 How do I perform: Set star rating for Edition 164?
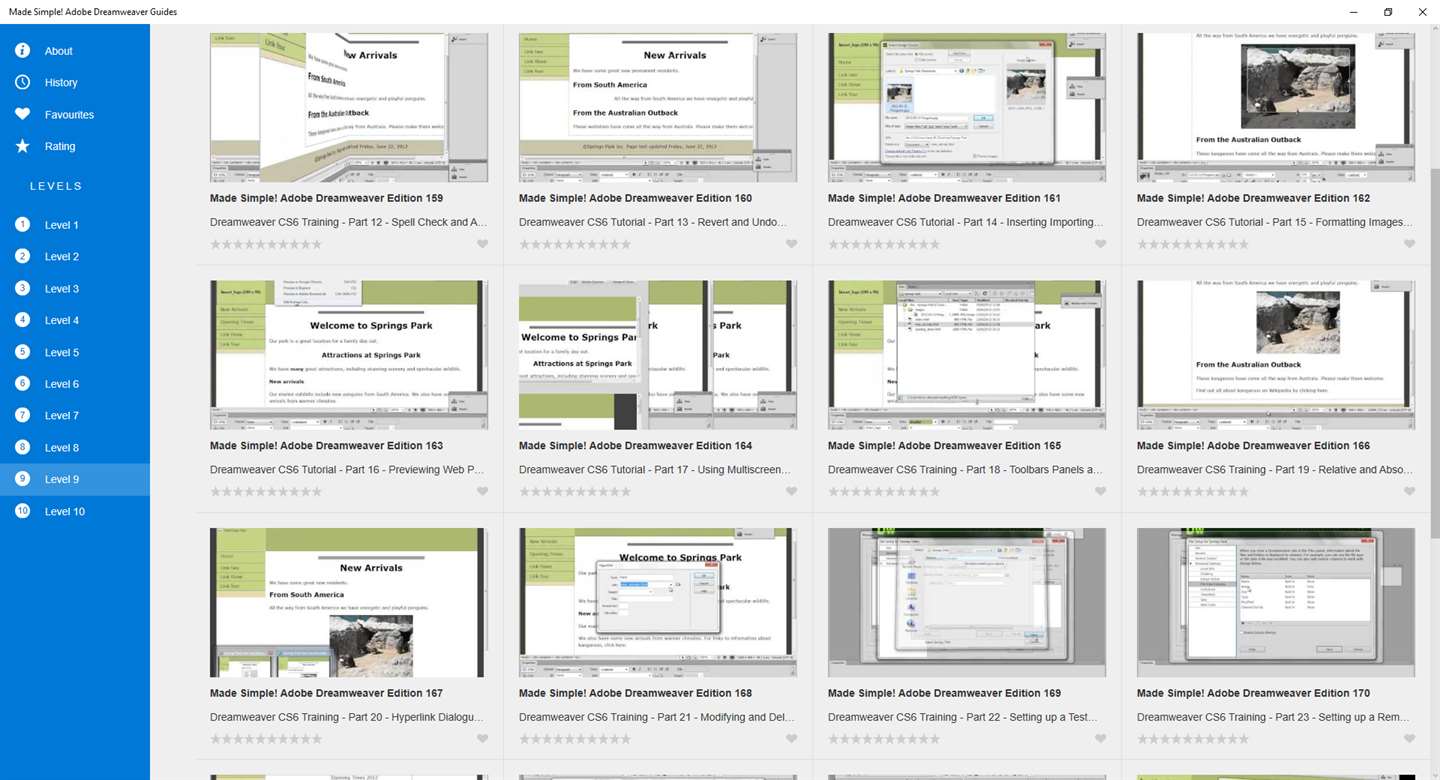point(575,491)
